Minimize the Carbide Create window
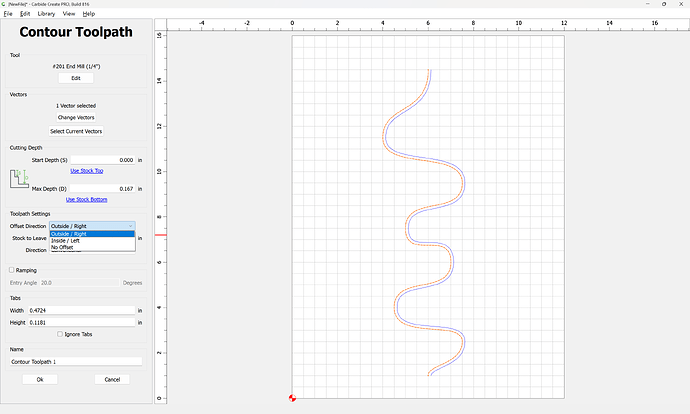690x414 pixels. click(647, 4)
